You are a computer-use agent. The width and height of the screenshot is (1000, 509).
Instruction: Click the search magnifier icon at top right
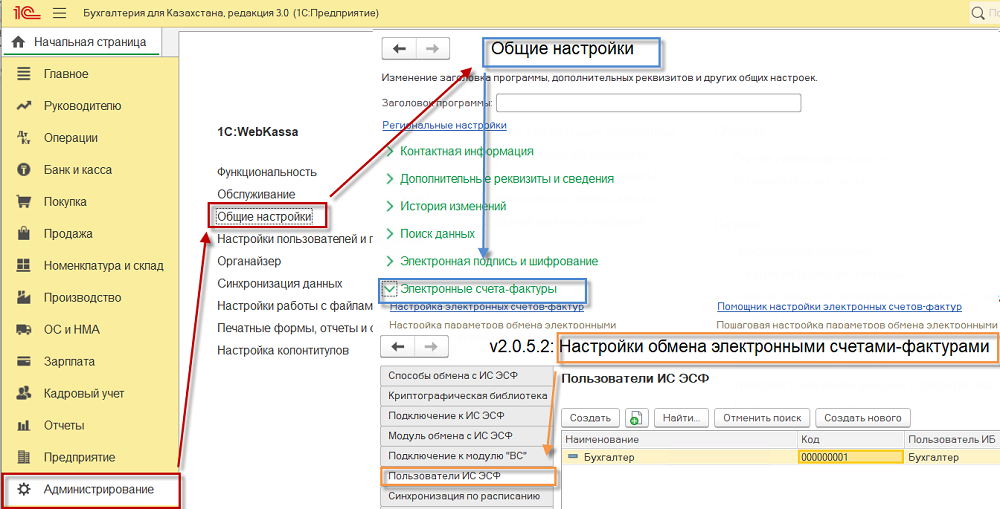coord(978,13)
